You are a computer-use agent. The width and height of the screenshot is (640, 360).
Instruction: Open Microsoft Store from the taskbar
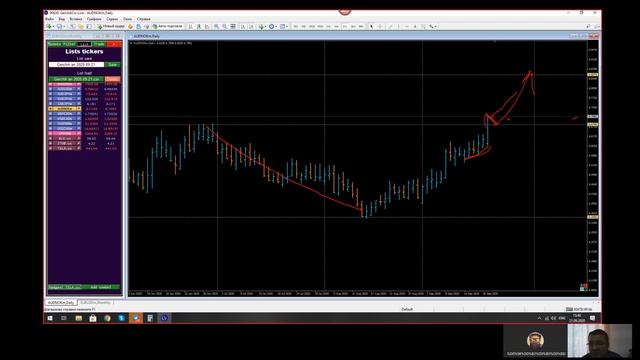coord(93,318)
